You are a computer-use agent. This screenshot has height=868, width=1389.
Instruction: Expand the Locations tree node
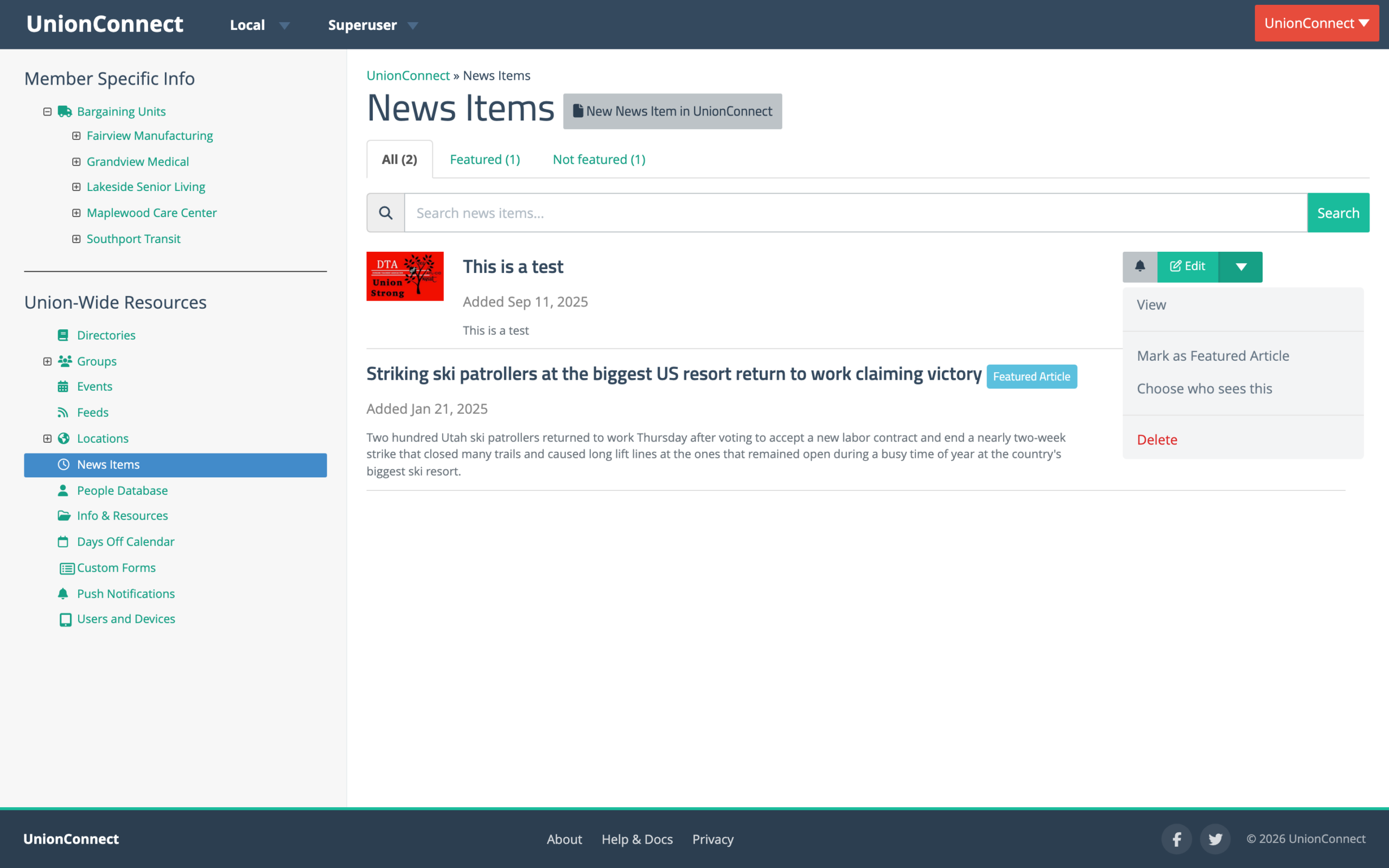coord(48,438)
